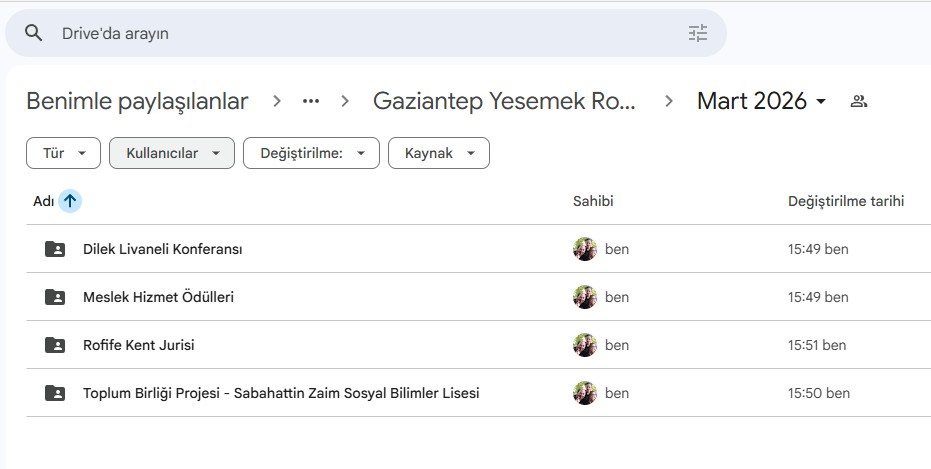Click the shared folder people icon beside Mart 2026
931x469 pixels.
858,101
